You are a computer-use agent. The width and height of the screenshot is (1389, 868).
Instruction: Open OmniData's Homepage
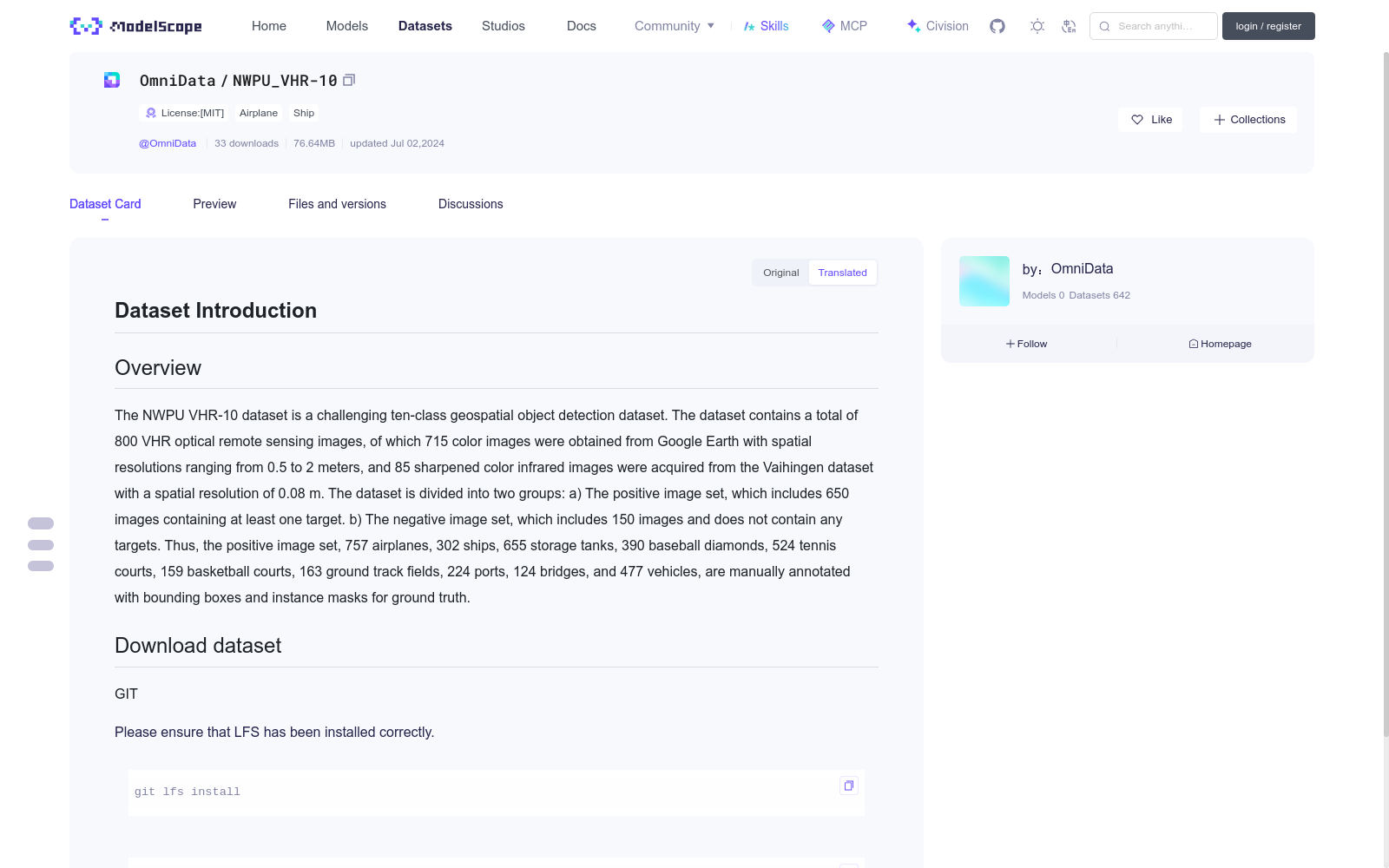[1220, 344]
